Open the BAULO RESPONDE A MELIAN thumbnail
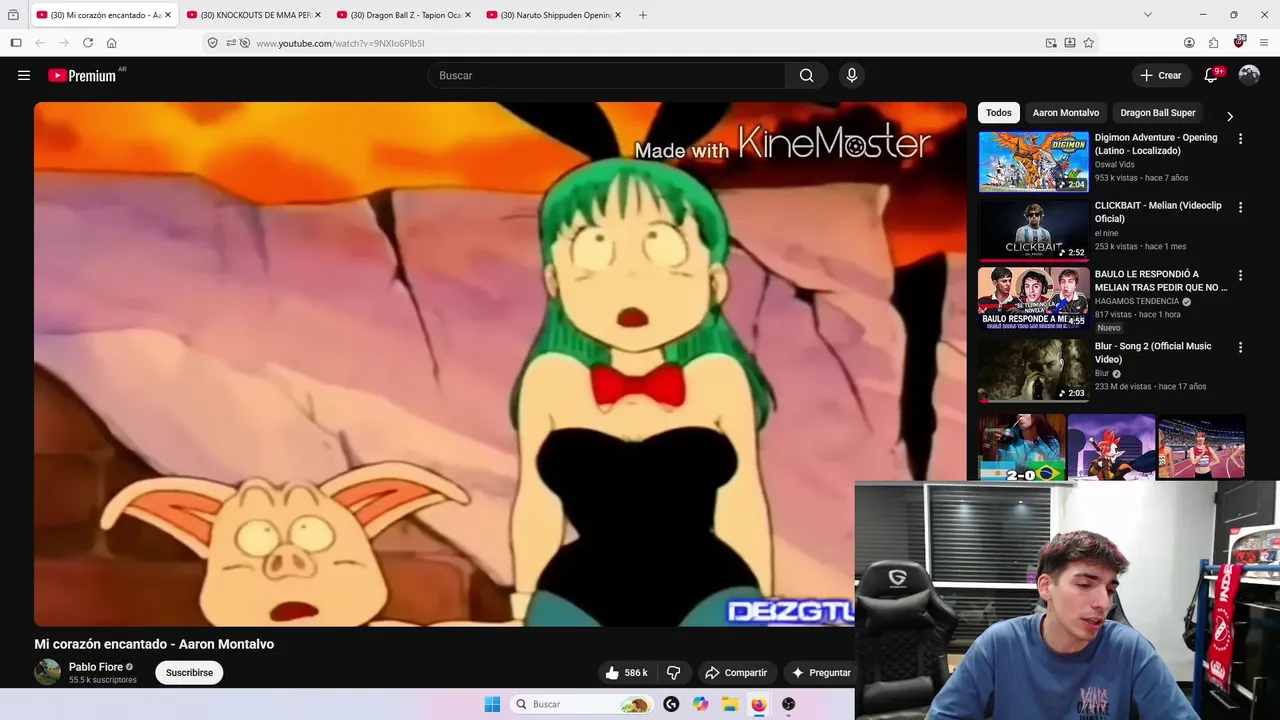This screenshot has width=1280, height=720. pyautogui.click(x=1033, y=298)
